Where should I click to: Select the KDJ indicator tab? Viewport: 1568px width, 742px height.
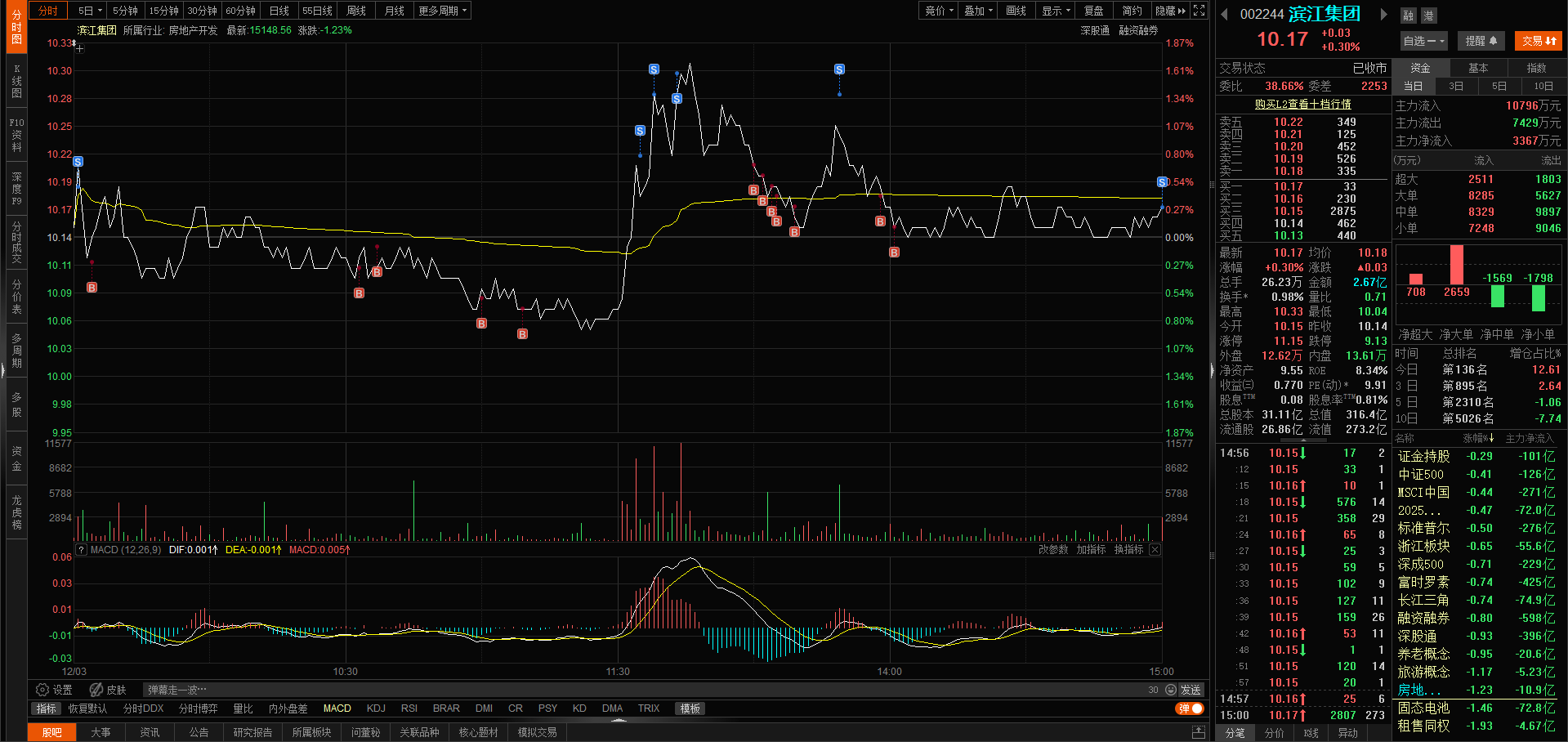click(x=376, y=708)
